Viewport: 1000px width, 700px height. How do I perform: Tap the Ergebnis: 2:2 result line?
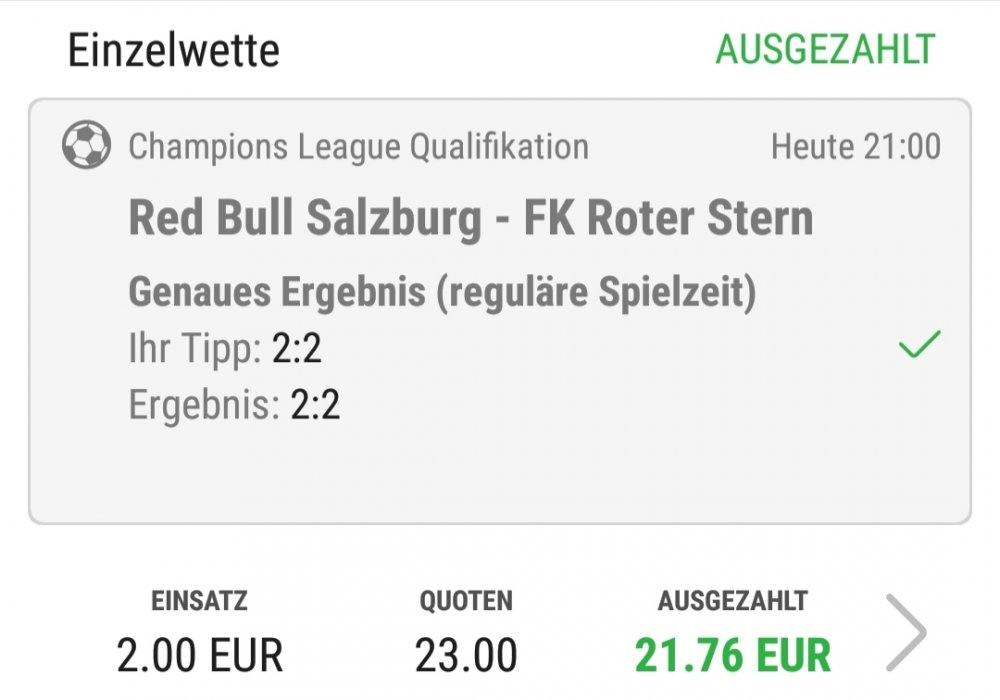click(x=234, y=404)
